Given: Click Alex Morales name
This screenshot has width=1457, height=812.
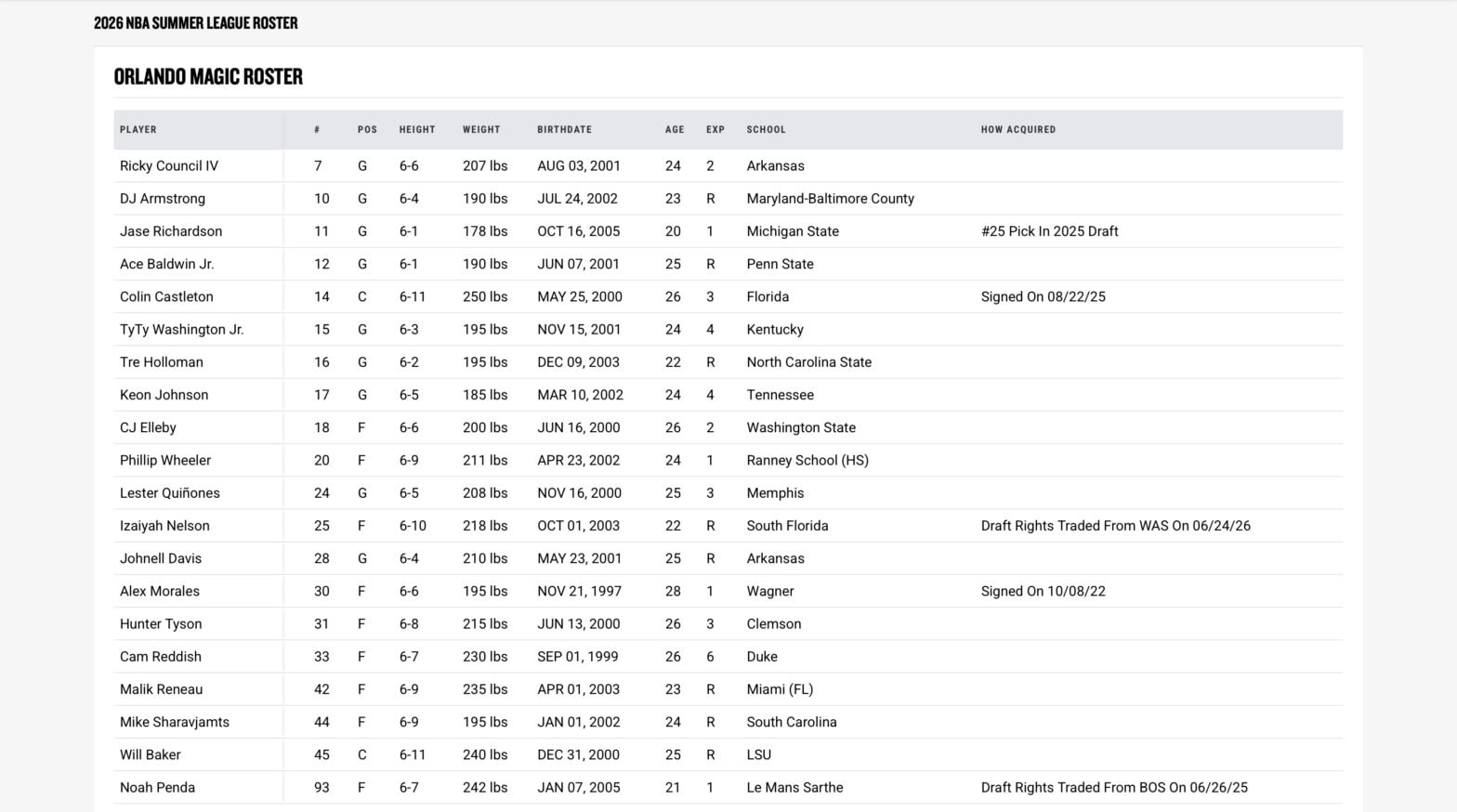Looking at the screenshot, I should 160,591.
